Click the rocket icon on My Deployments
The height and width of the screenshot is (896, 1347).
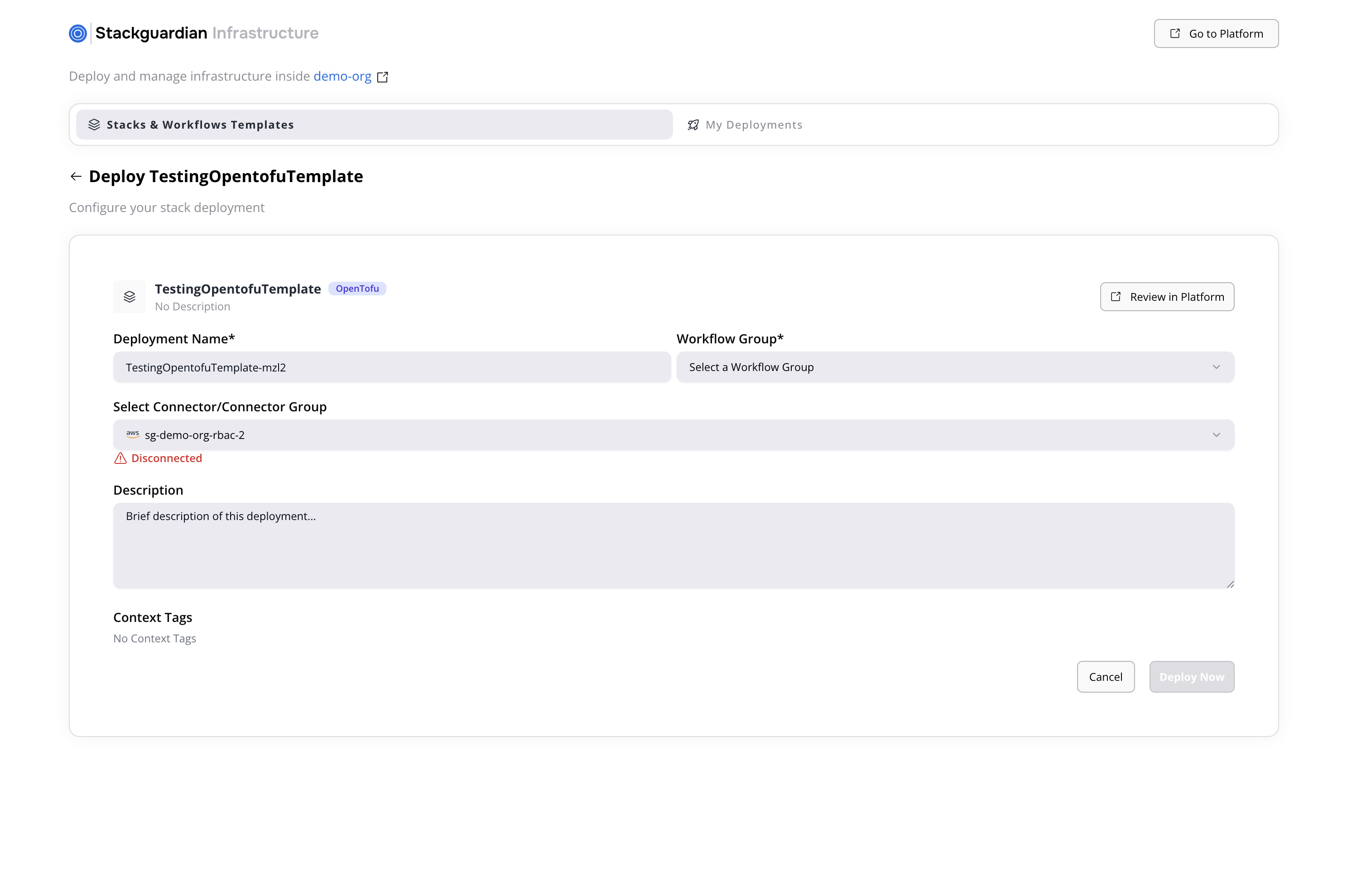pos(693,125)
